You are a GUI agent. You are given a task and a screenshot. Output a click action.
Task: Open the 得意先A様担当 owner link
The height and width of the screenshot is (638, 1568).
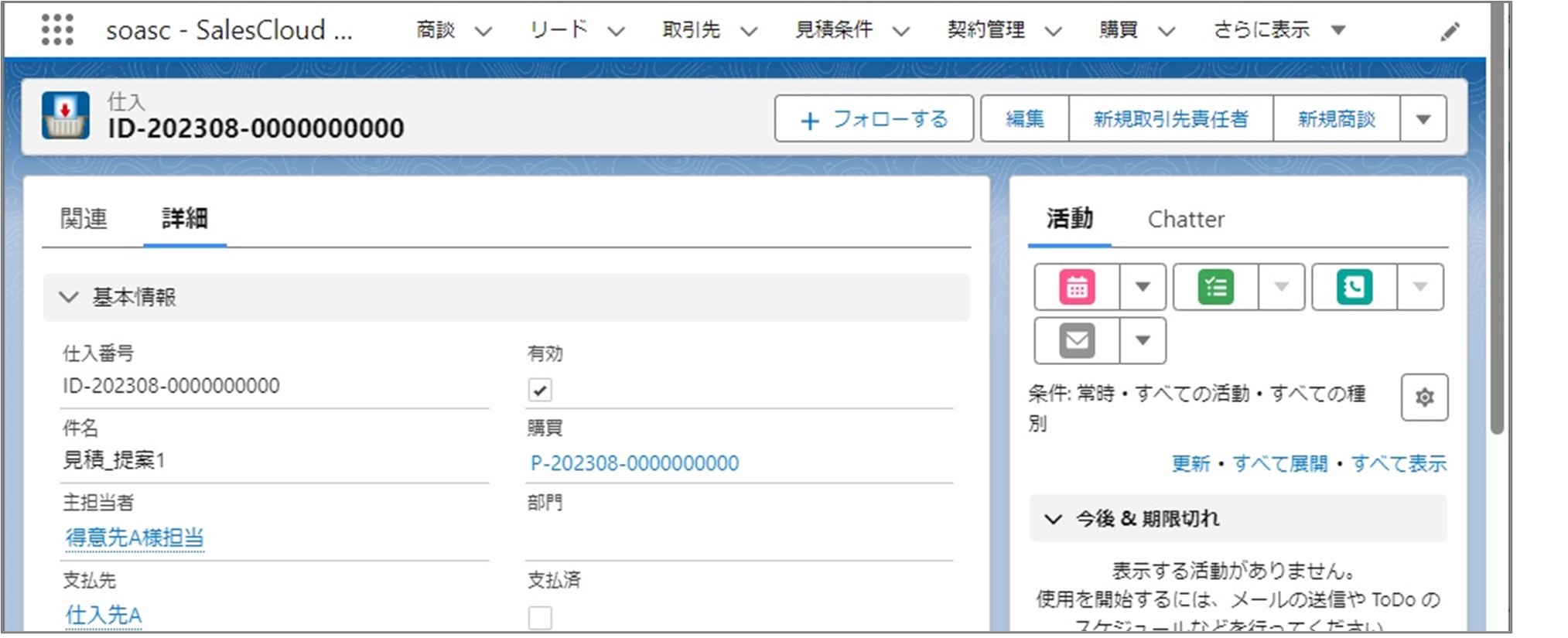coord(135,537)
